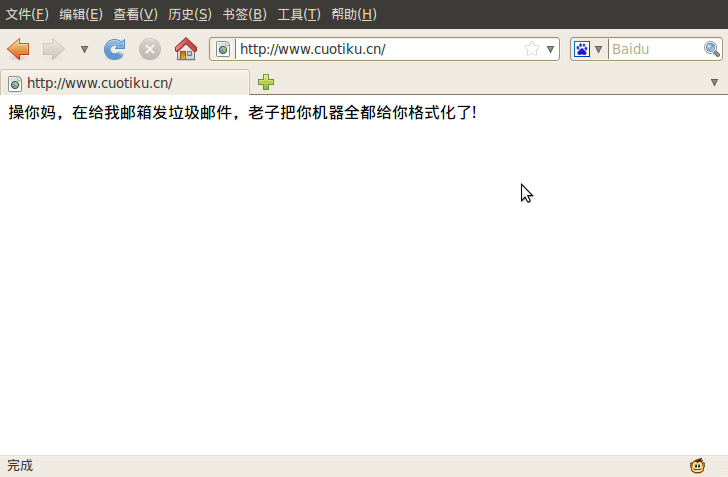Select the http://www.cuotiku.cn/ tab

pos(125,83)
